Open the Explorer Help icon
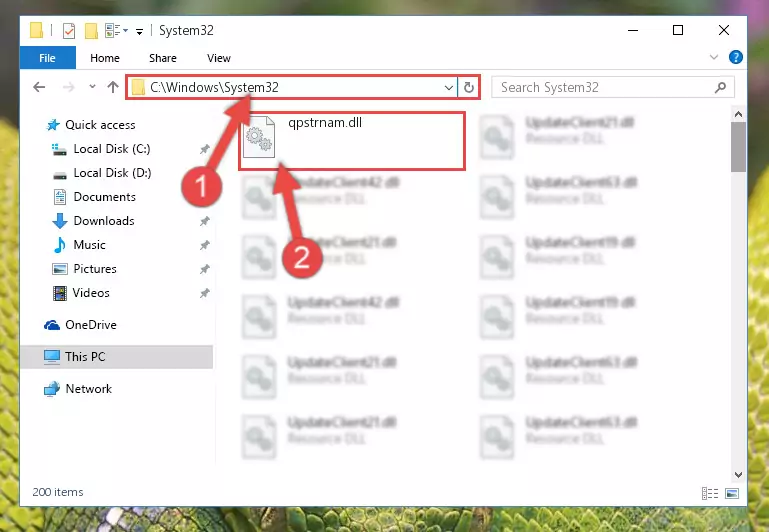 click(735, 57)
